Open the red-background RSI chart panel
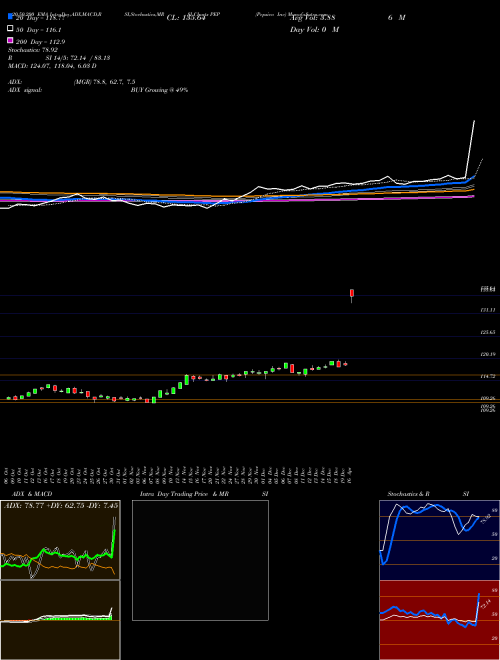Image resolution: width=500 pixels, height=660 pixels. 439,620
